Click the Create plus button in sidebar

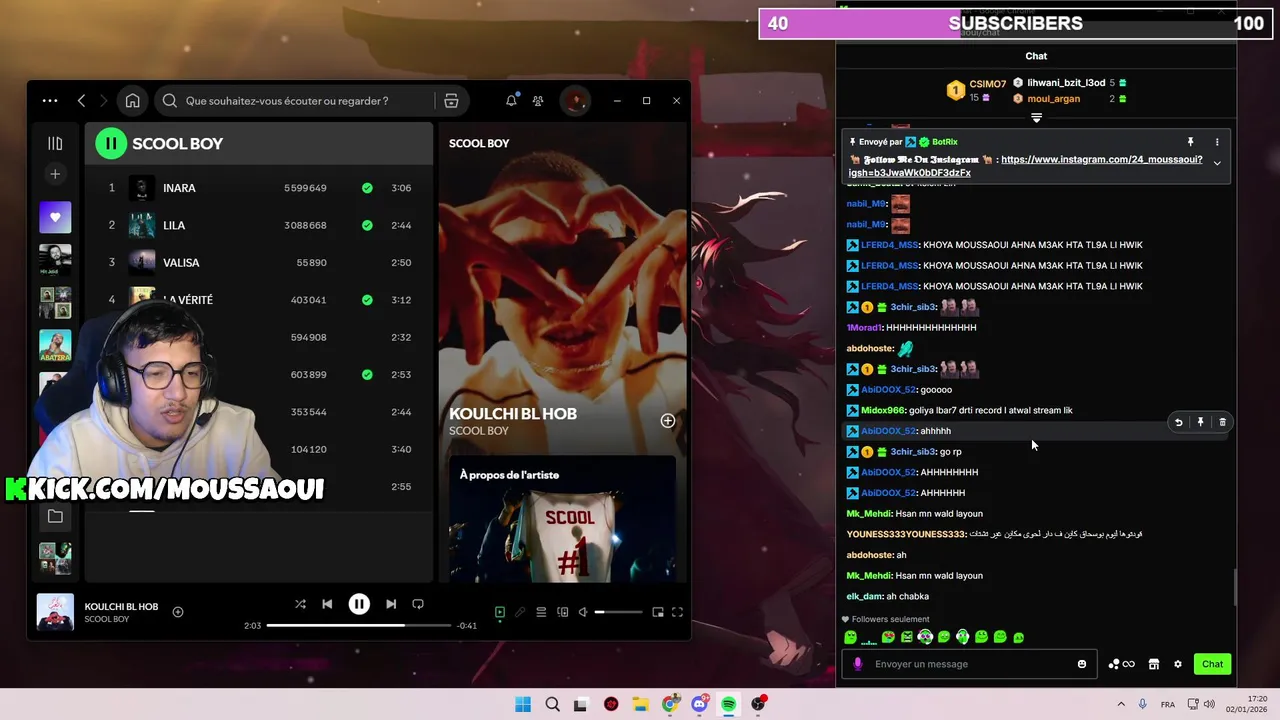pos(55,174)
